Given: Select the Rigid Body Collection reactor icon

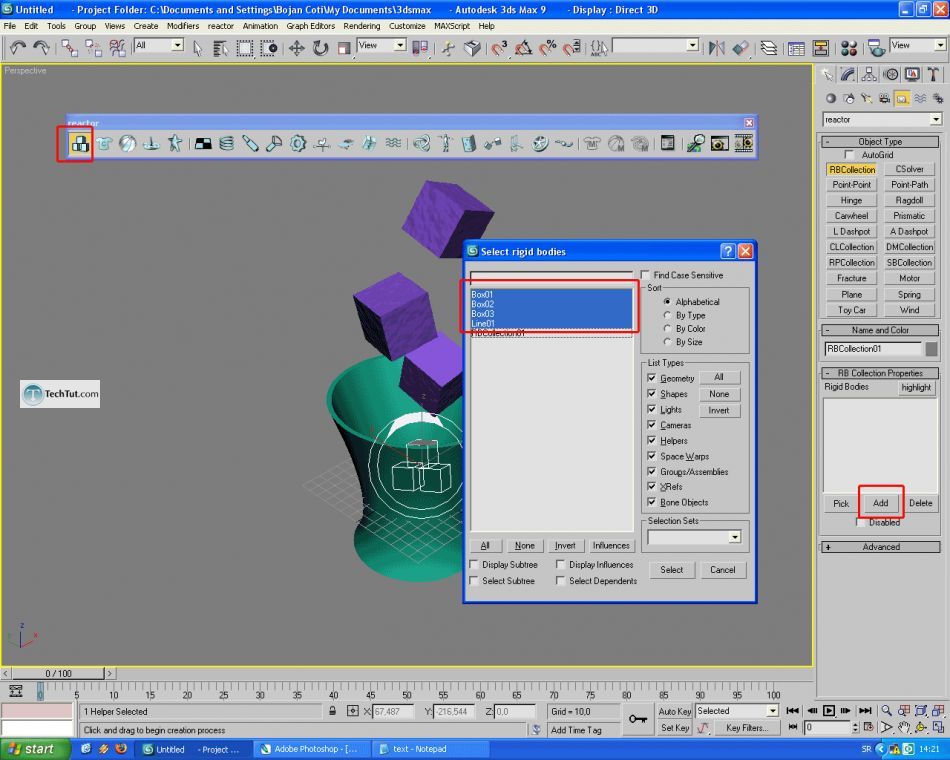Looking at the screenshot, I should click(80, 144).
